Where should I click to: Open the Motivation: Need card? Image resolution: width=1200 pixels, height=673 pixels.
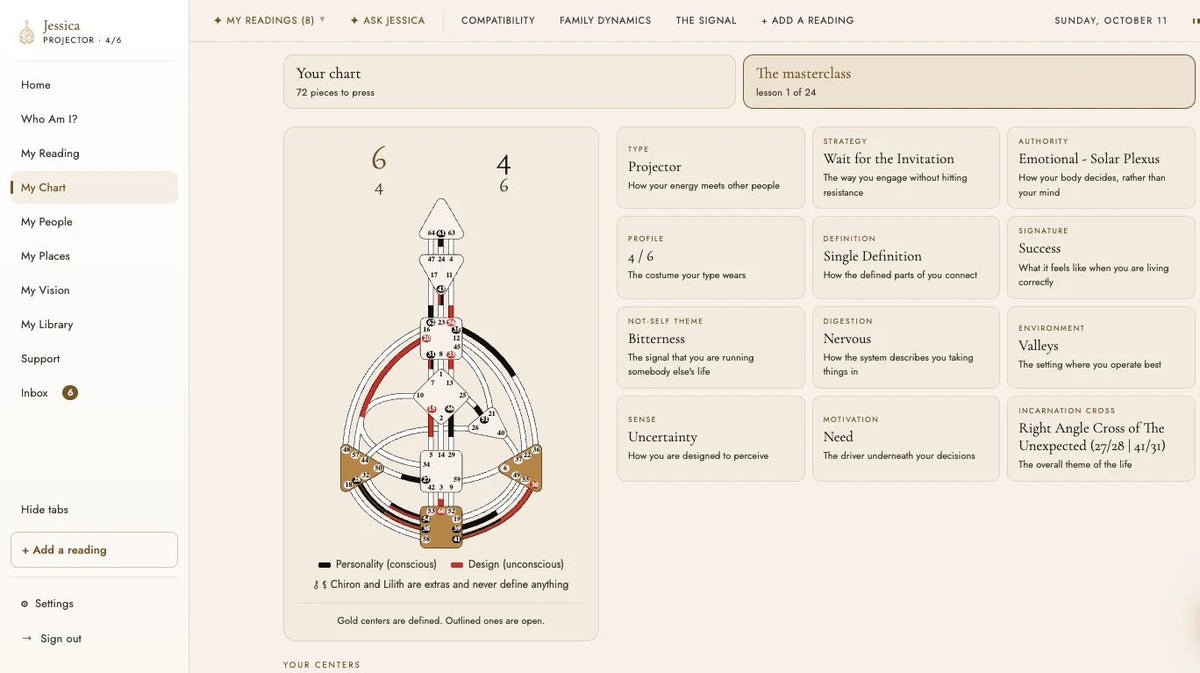click(x=906, y=439)
